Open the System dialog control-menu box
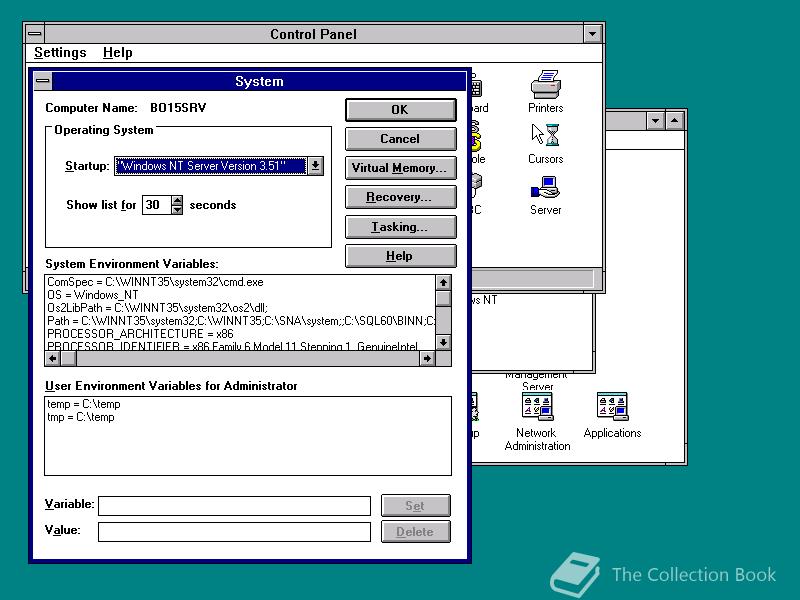This screenshot has width=800, height=600. [x=43, y=81]
